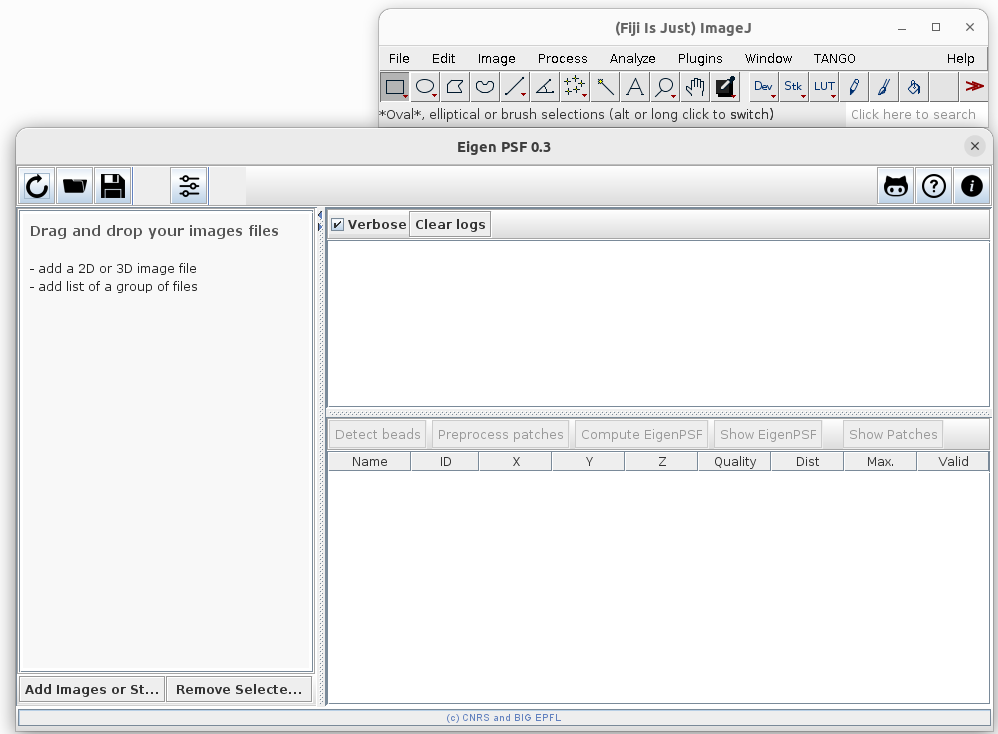Screen dimensions: 998x734
Task: Open the ImageJ Help menu
Action: (960, 59)
